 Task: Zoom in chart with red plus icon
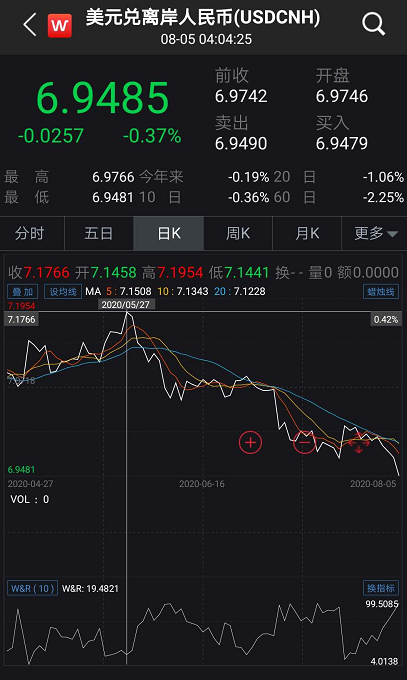pos(250,442)
